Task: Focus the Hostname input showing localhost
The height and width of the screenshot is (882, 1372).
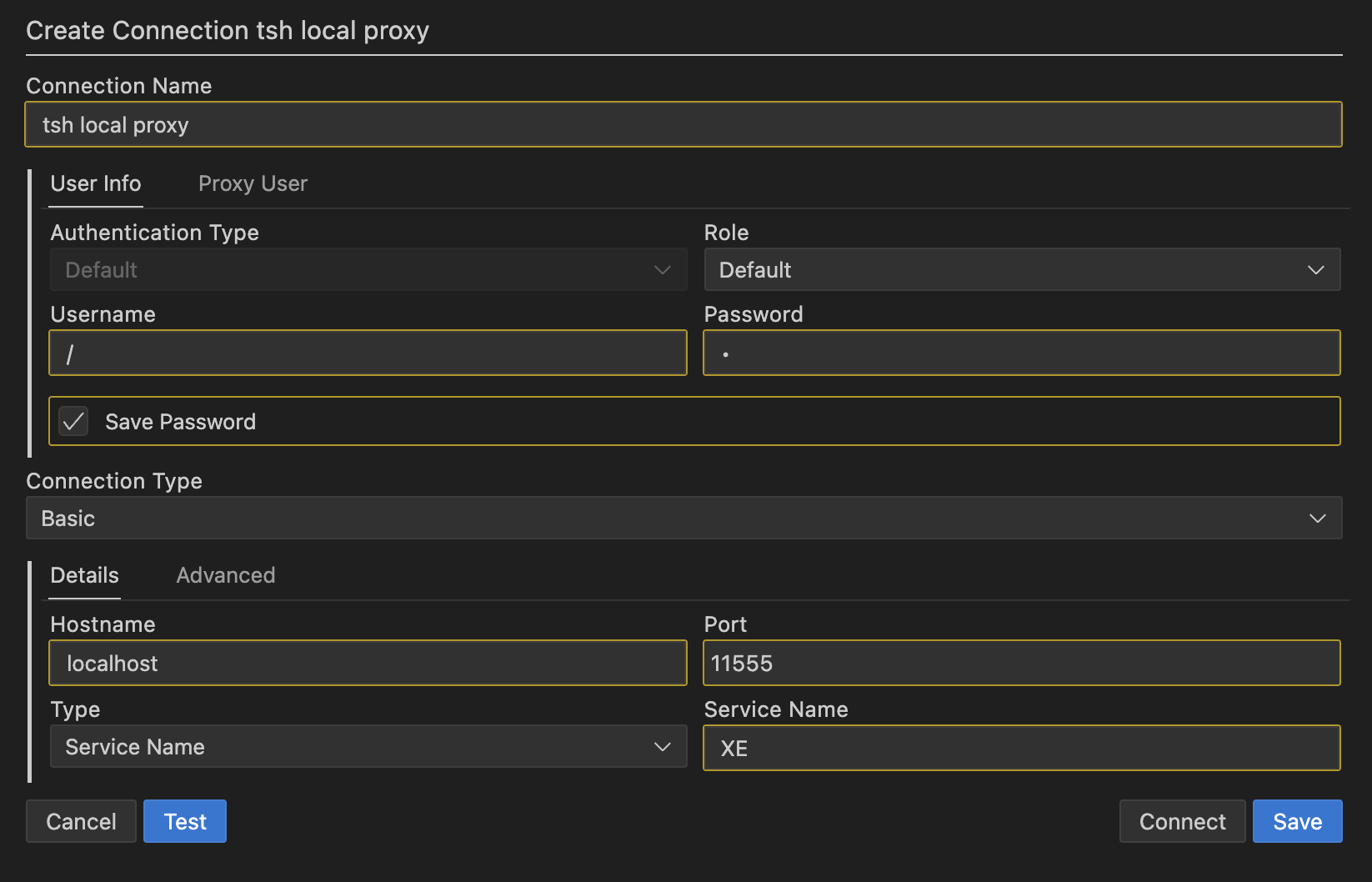Action: (x=367, y=663)
